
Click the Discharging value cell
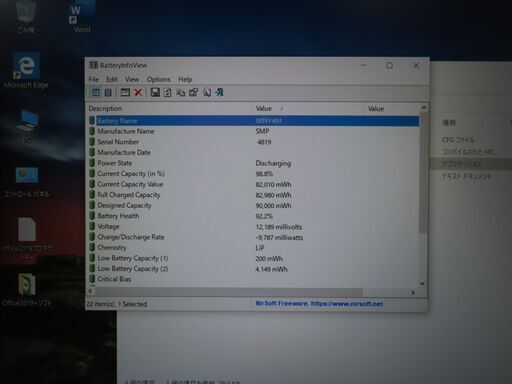pyautogui.click(x=273, y=163)
